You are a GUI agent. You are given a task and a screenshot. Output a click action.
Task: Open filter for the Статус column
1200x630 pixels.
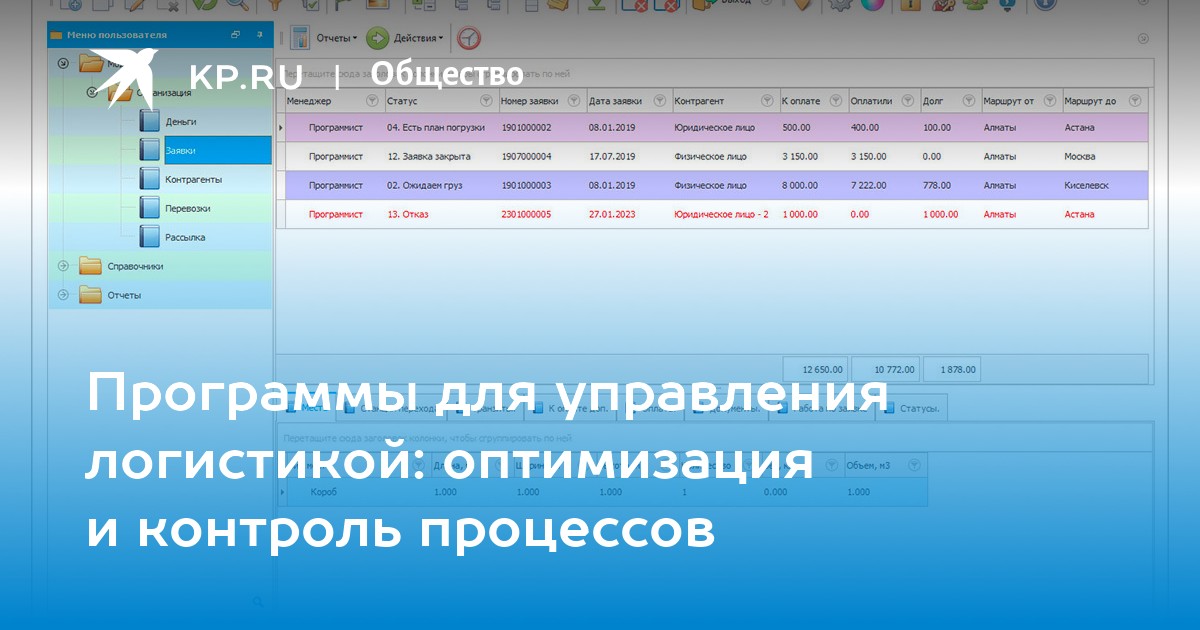[x=487, y=101]
